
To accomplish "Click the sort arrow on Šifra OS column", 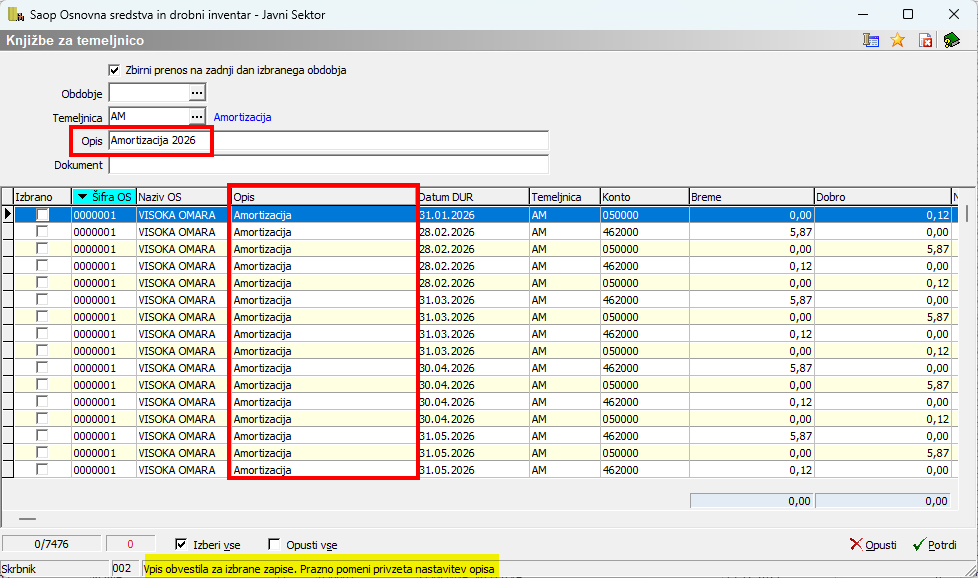I will (x=82, y=197).
